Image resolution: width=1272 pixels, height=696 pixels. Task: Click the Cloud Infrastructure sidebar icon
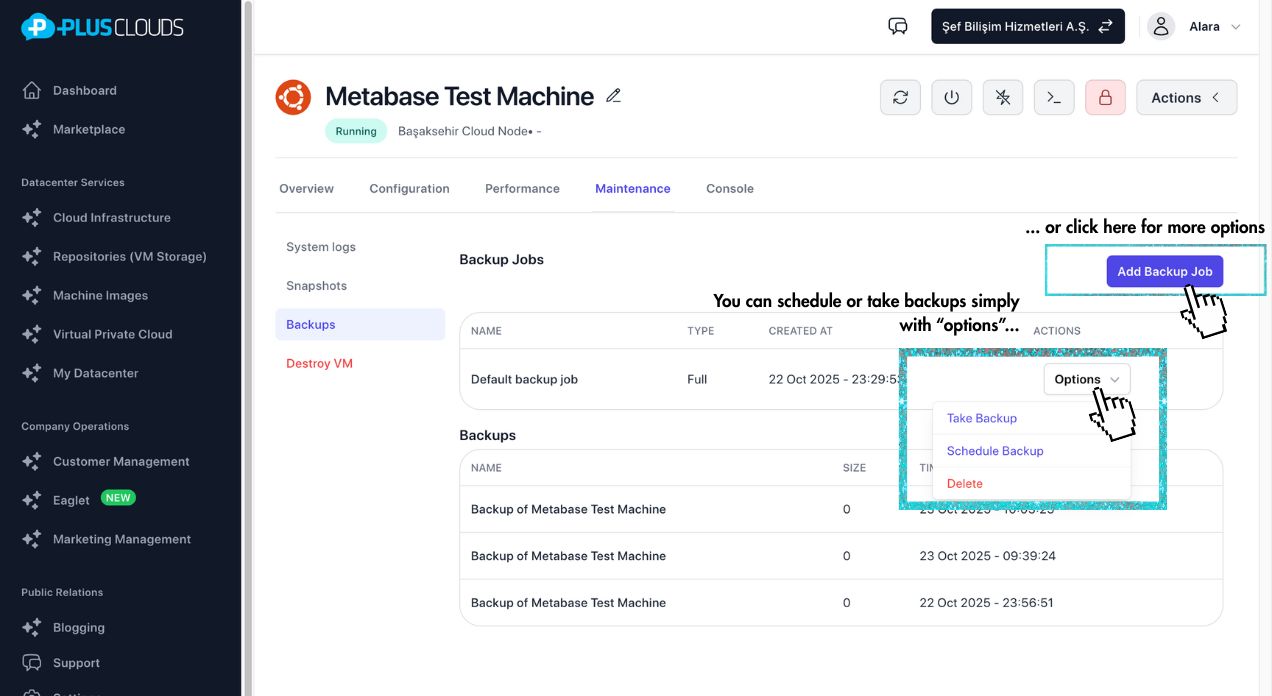coord(31,217)
